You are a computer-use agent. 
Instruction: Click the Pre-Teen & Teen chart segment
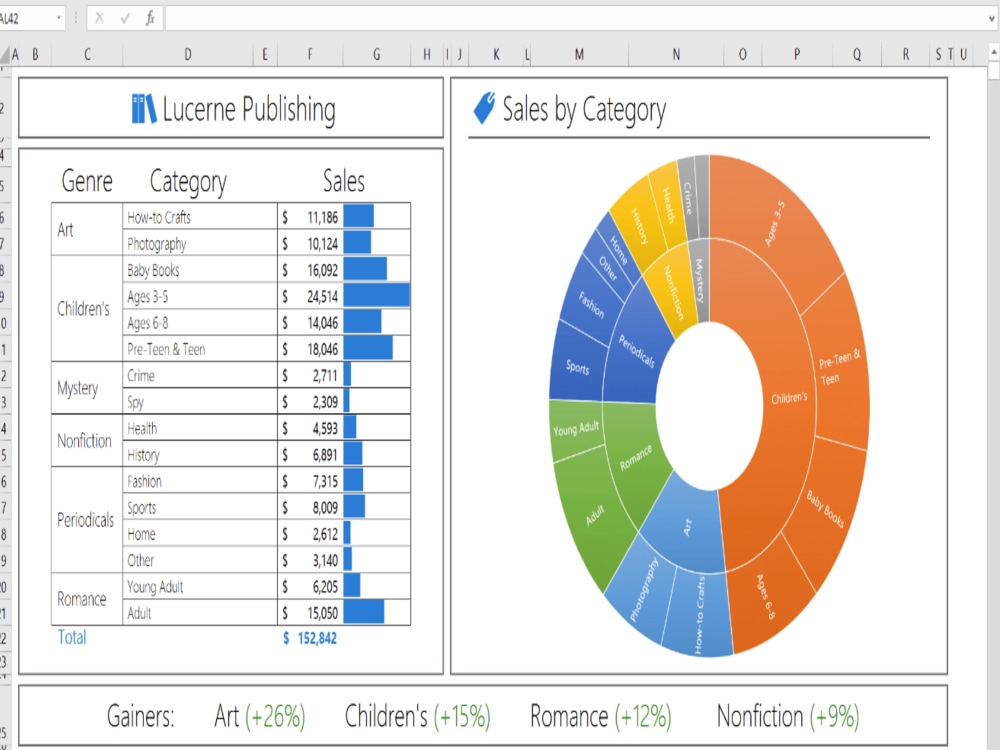tap(839, 367)
